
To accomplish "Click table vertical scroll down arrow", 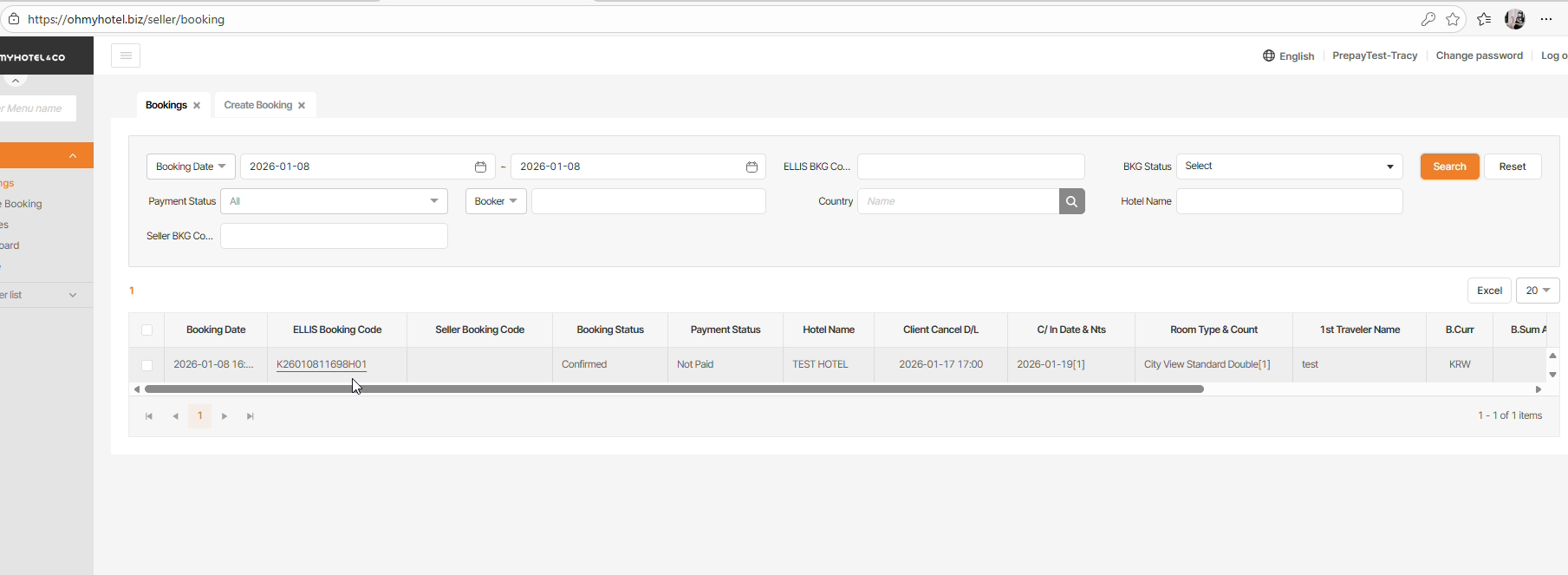I will (1552, 375).
